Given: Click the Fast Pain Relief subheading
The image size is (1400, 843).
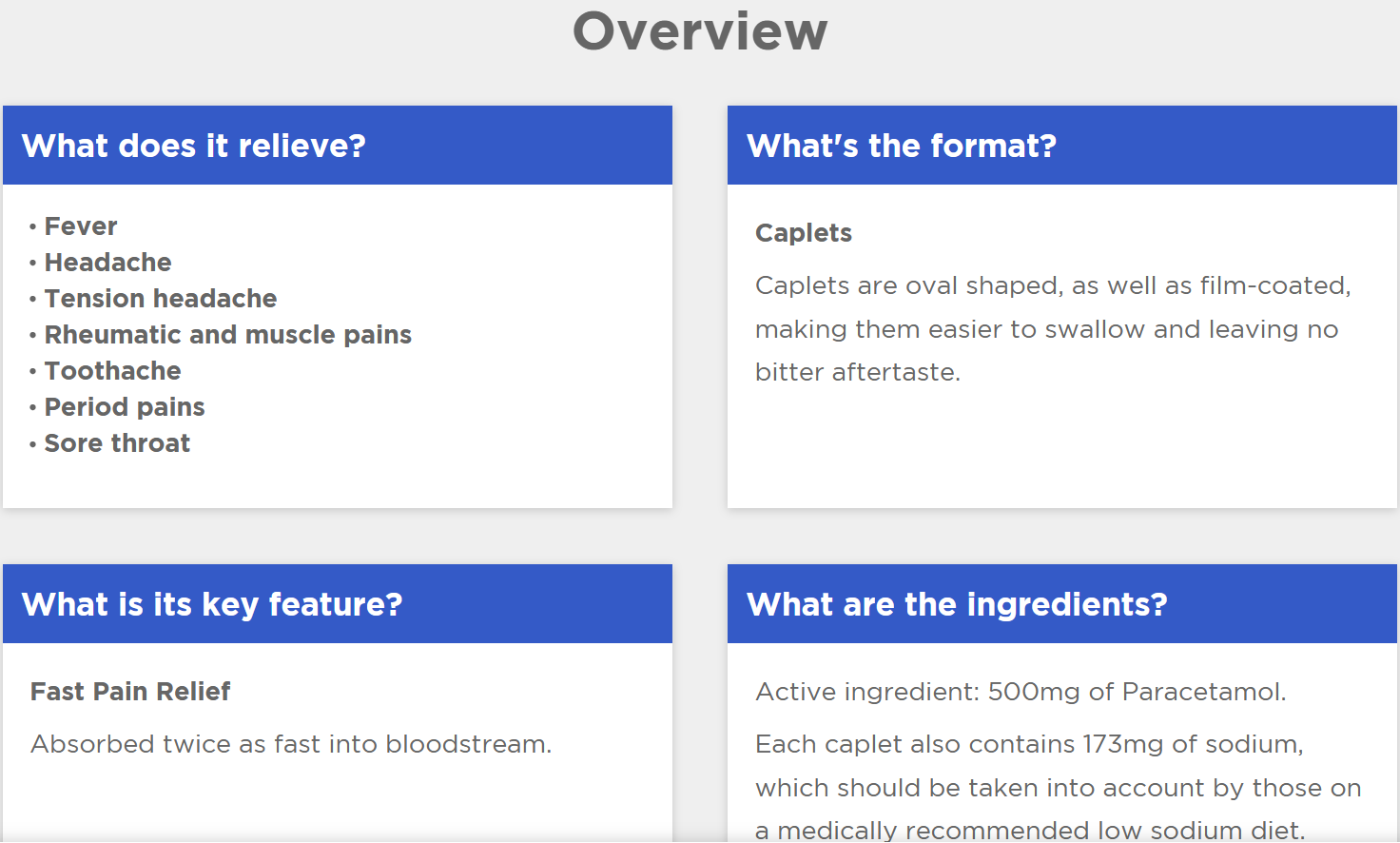Looking at the screenshot, I should point(130,692).
